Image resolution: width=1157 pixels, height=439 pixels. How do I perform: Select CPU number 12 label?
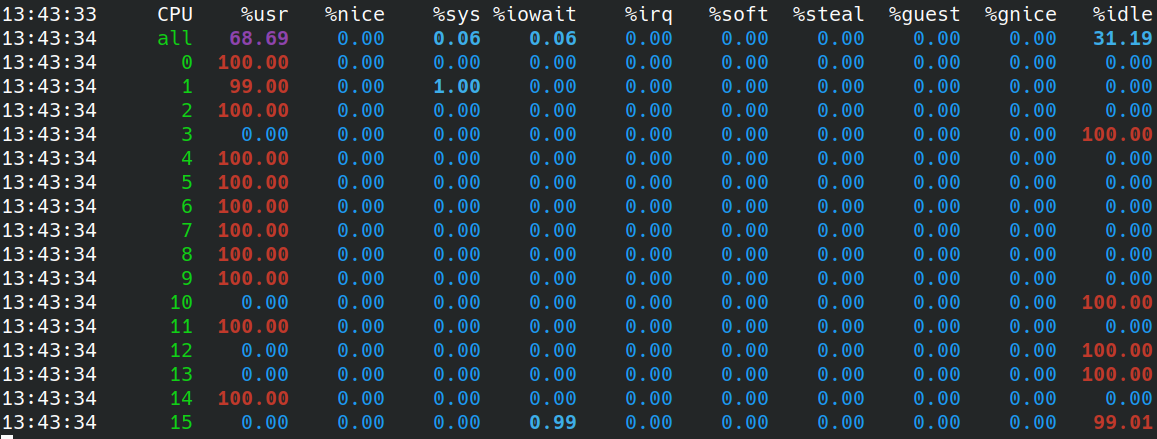click(182, 350)
